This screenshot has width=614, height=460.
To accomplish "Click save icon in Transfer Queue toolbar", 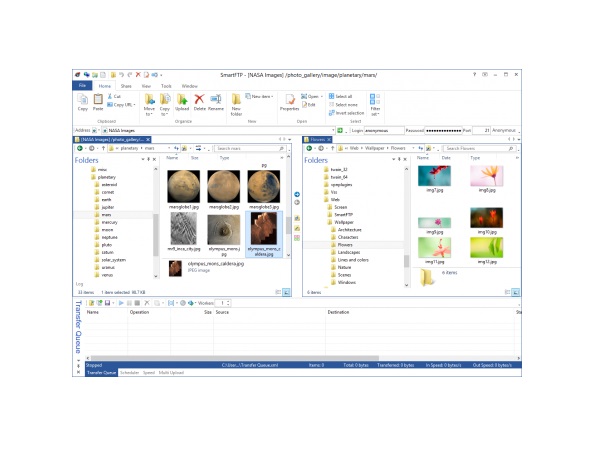I will click(107, 303).
